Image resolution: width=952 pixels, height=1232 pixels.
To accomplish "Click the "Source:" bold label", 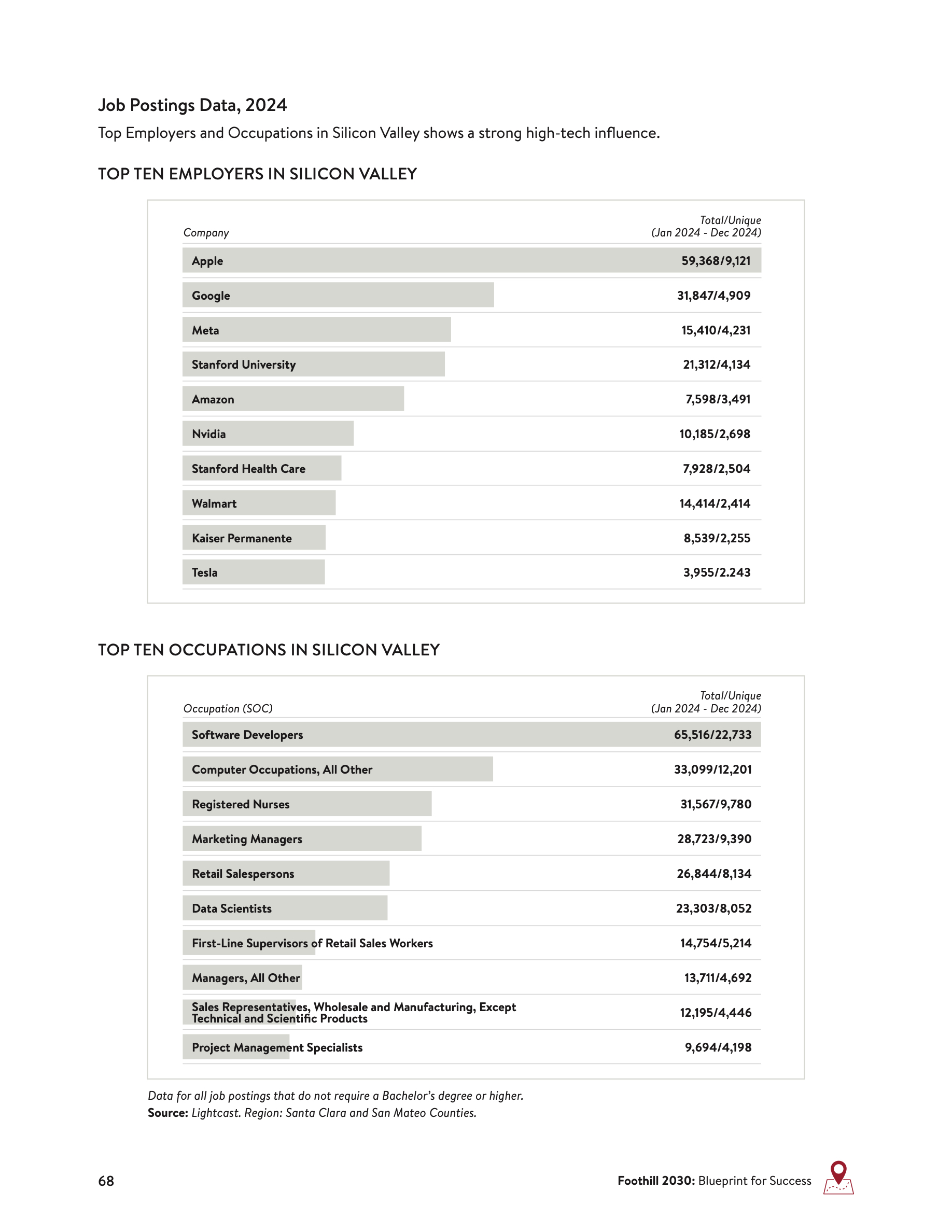I will click(167, 1113).
